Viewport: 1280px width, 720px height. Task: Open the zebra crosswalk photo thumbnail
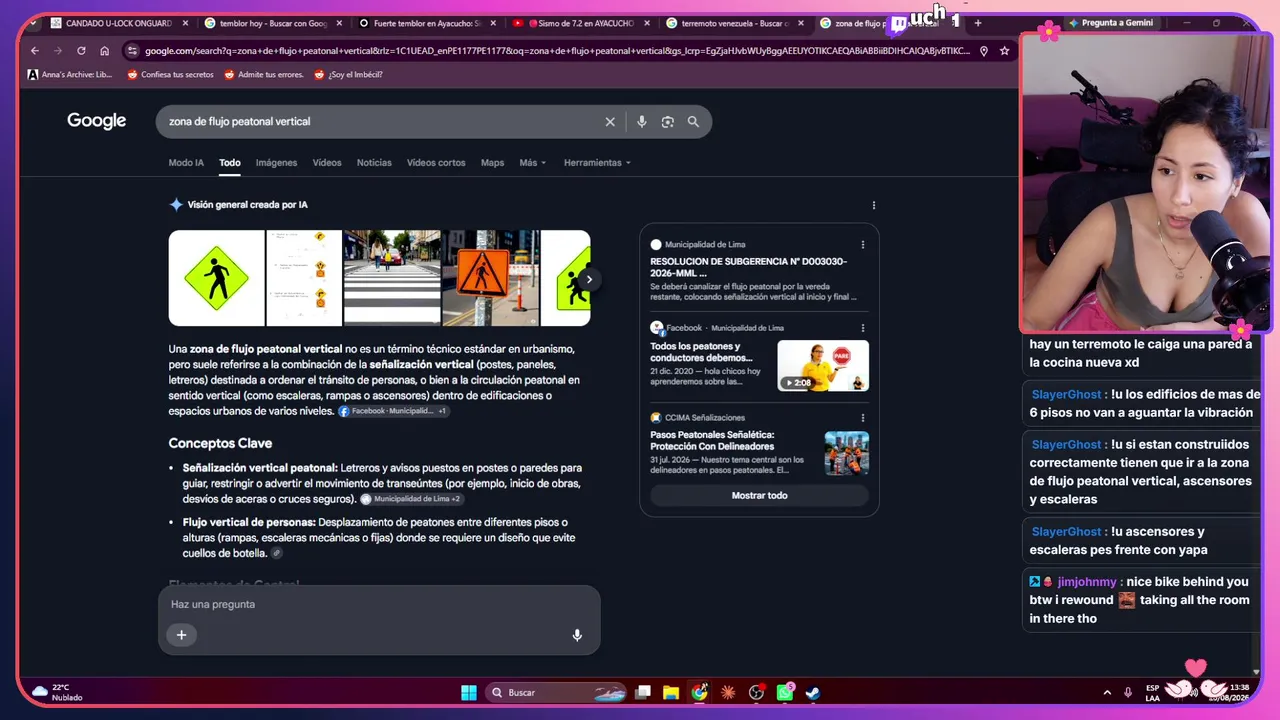tap(392, 278)
